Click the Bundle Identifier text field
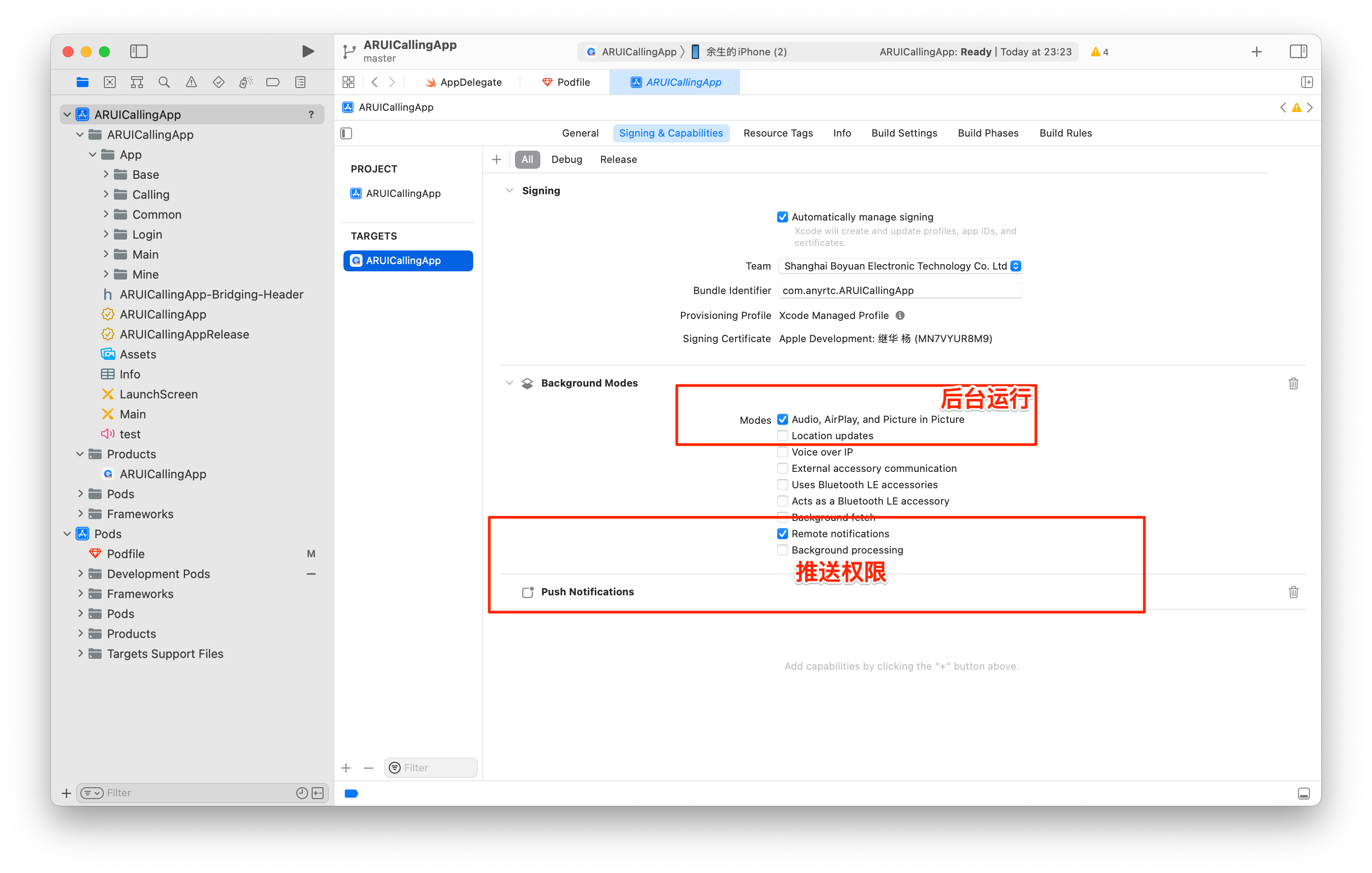 (900, 290)
